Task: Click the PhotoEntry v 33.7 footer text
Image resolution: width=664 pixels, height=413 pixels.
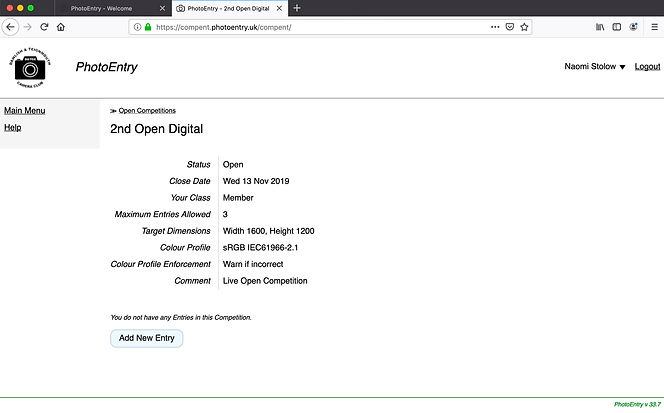Action: tap(637, 405)
